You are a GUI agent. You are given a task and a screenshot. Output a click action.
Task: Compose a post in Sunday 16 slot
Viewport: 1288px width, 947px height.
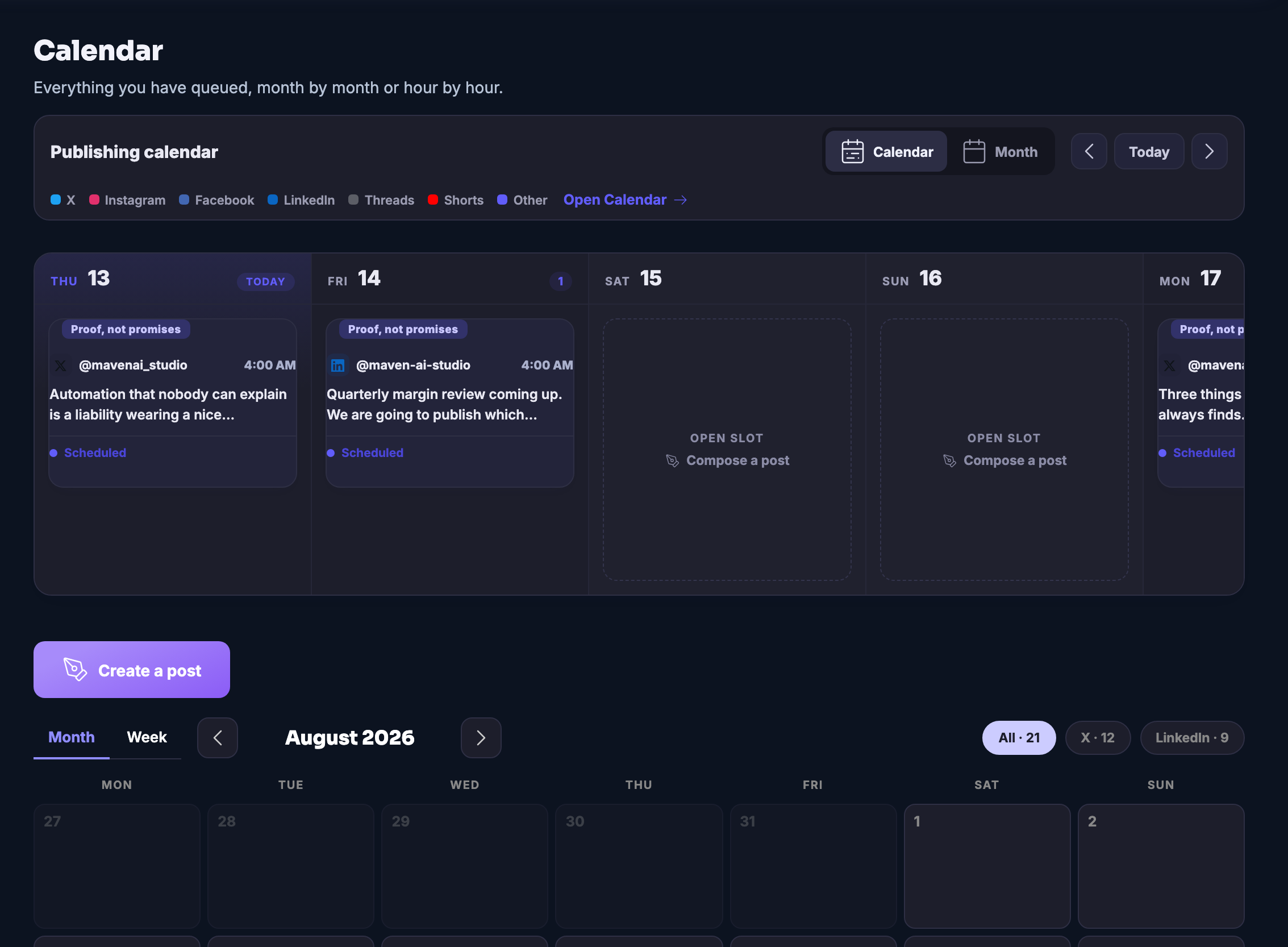[x=1004, y=460]
